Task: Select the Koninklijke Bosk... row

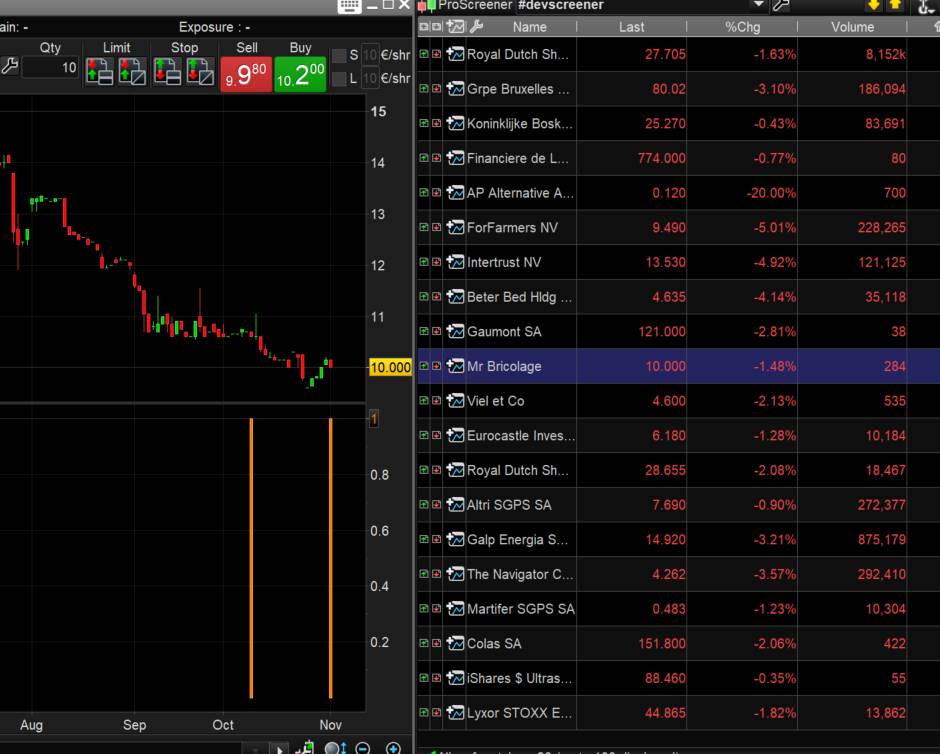Action: tap(679, 123)
